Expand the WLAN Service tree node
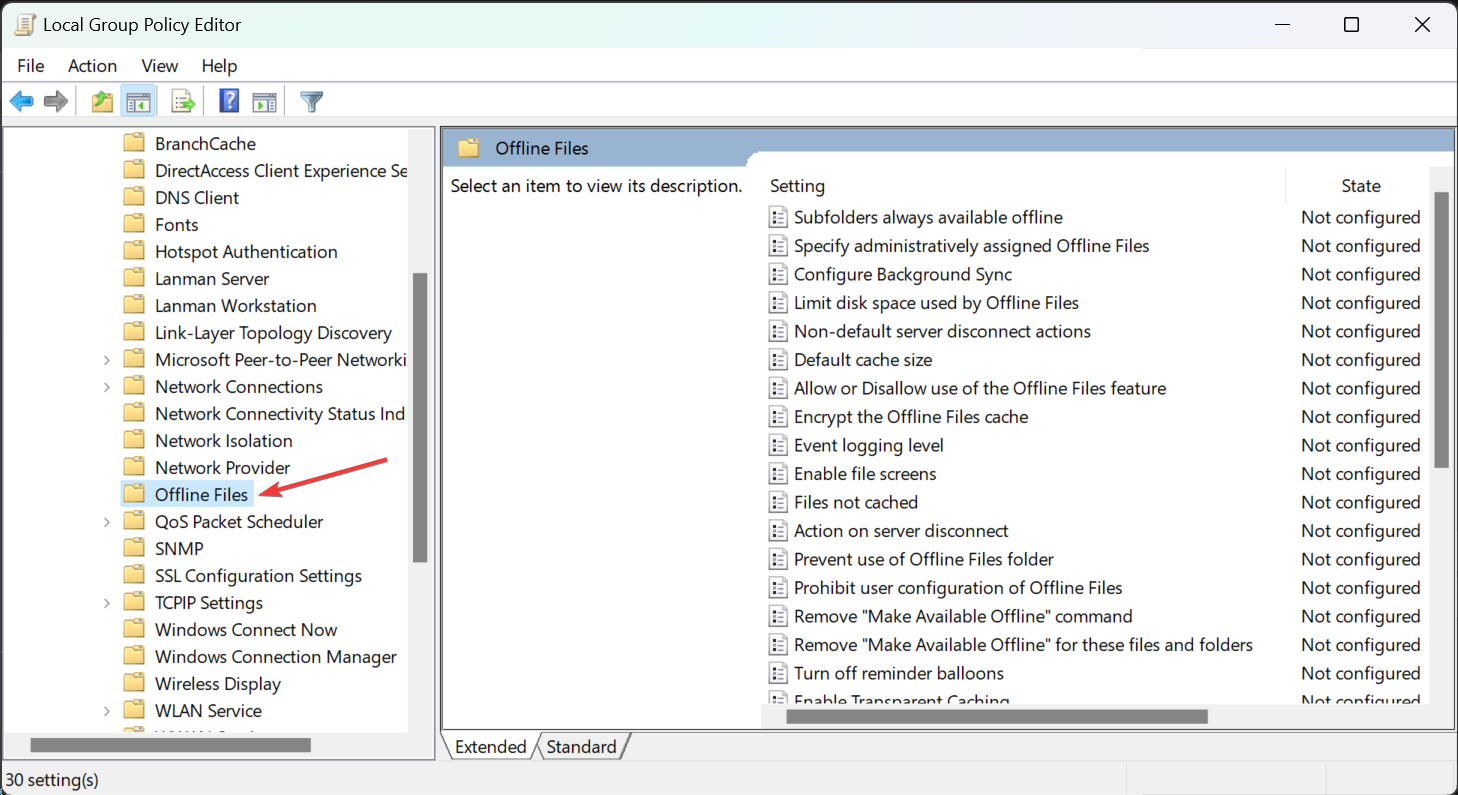The image size is (1458, 795). coord(107,711)
